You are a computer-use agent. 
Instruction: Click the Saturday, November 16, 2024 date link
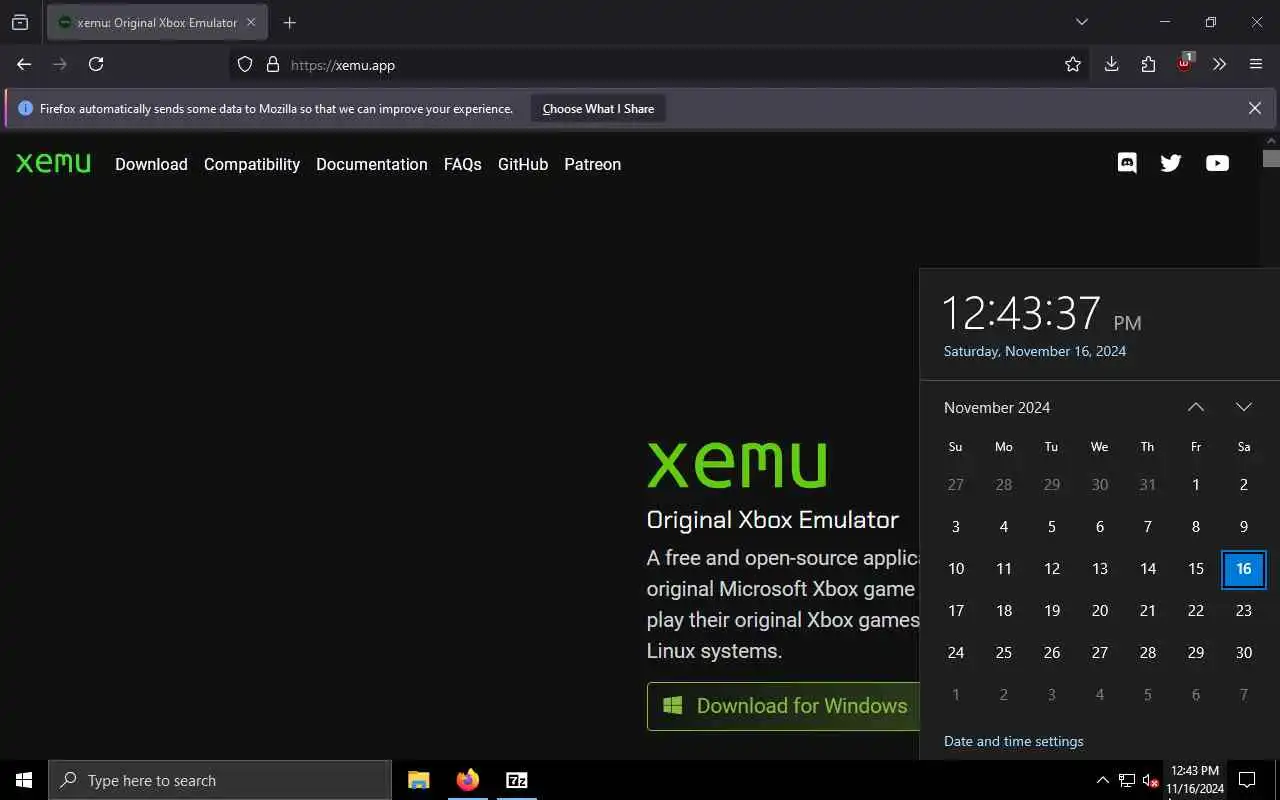[x=1035, y=351]
